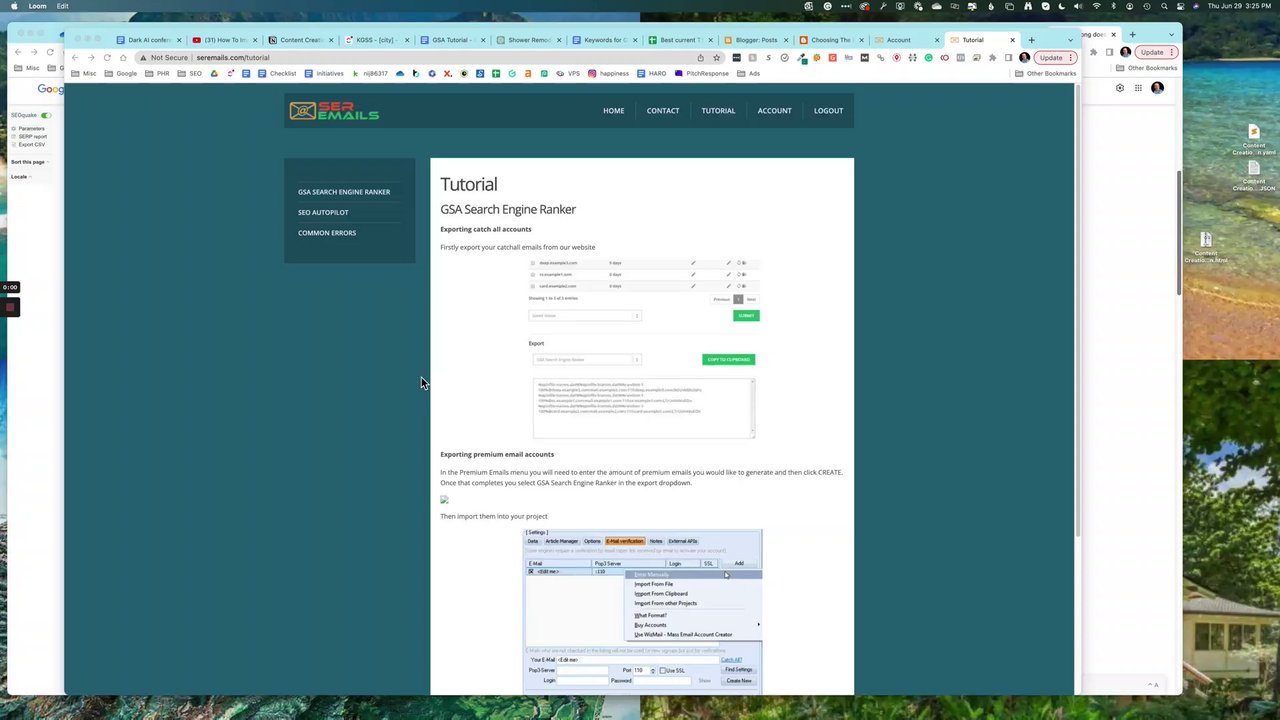Click the Update button in front window
This screenshot has height=720, width=1280.
pyautogui.click(x=1055, y=57)
